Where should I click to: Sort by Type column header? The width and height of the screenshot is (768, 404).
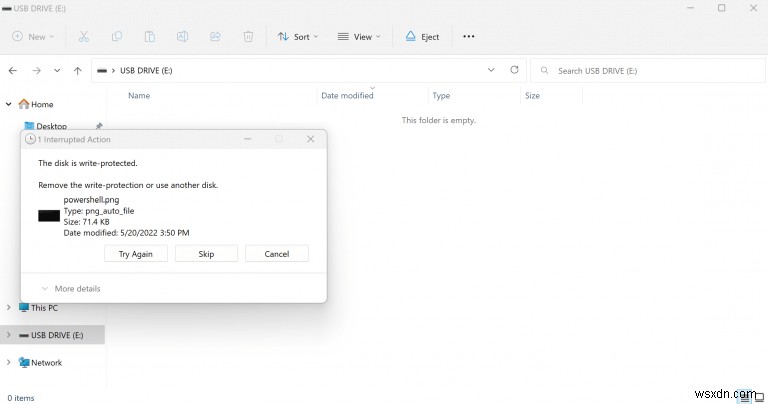441,95
